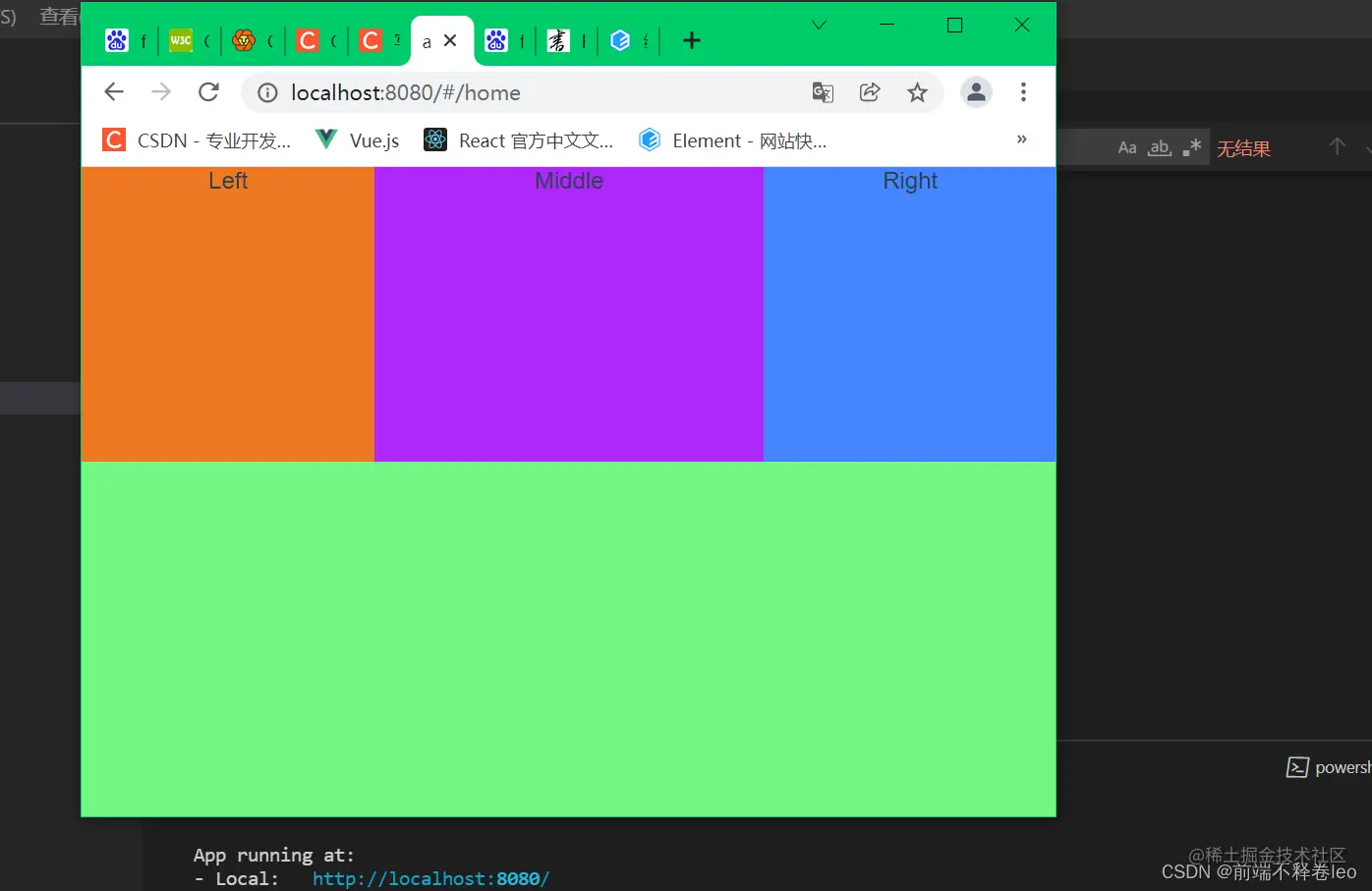Click the back navigation arrow
1372x891 pixels.
pos(113,91)
